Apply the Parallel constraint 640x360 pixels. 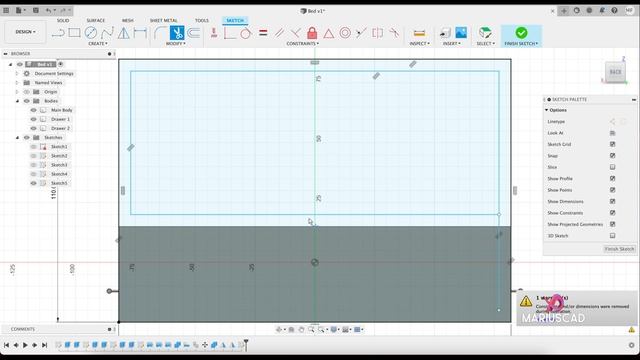point(279,33)
